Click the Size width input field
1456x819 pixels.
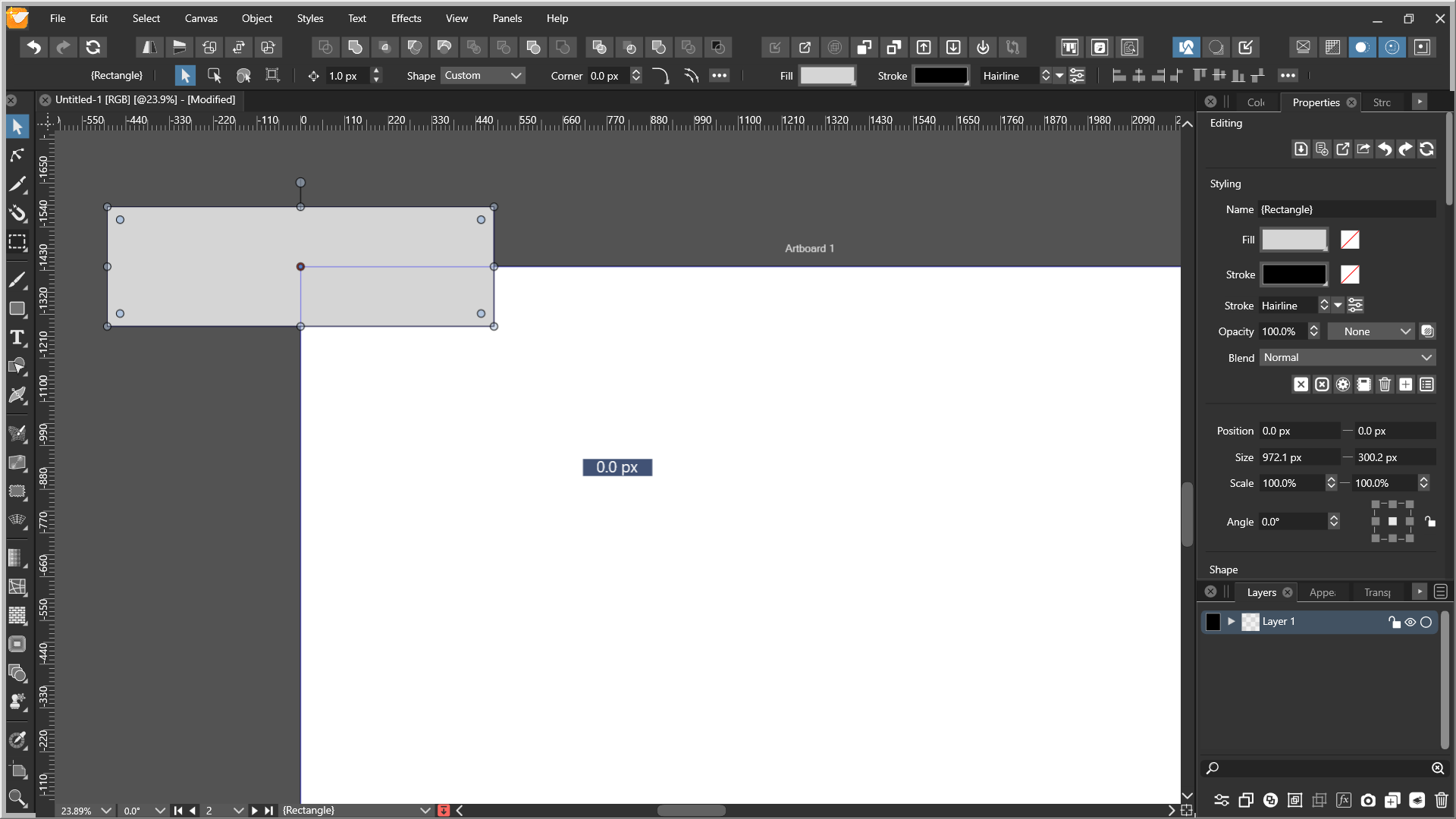click(x=1298, y=457)
